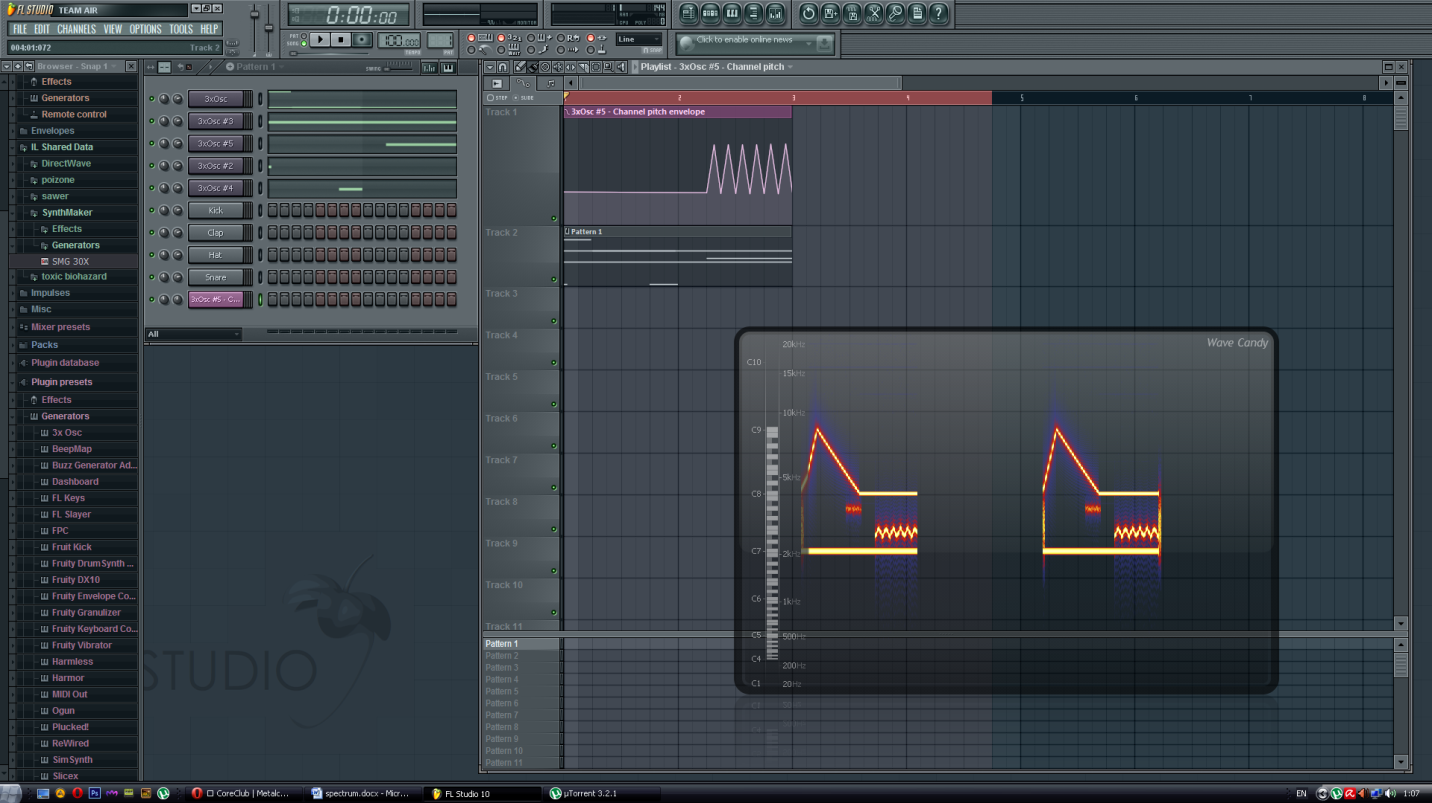
Task: Select the playlist draw pencil tool
Action: (519, 67)
